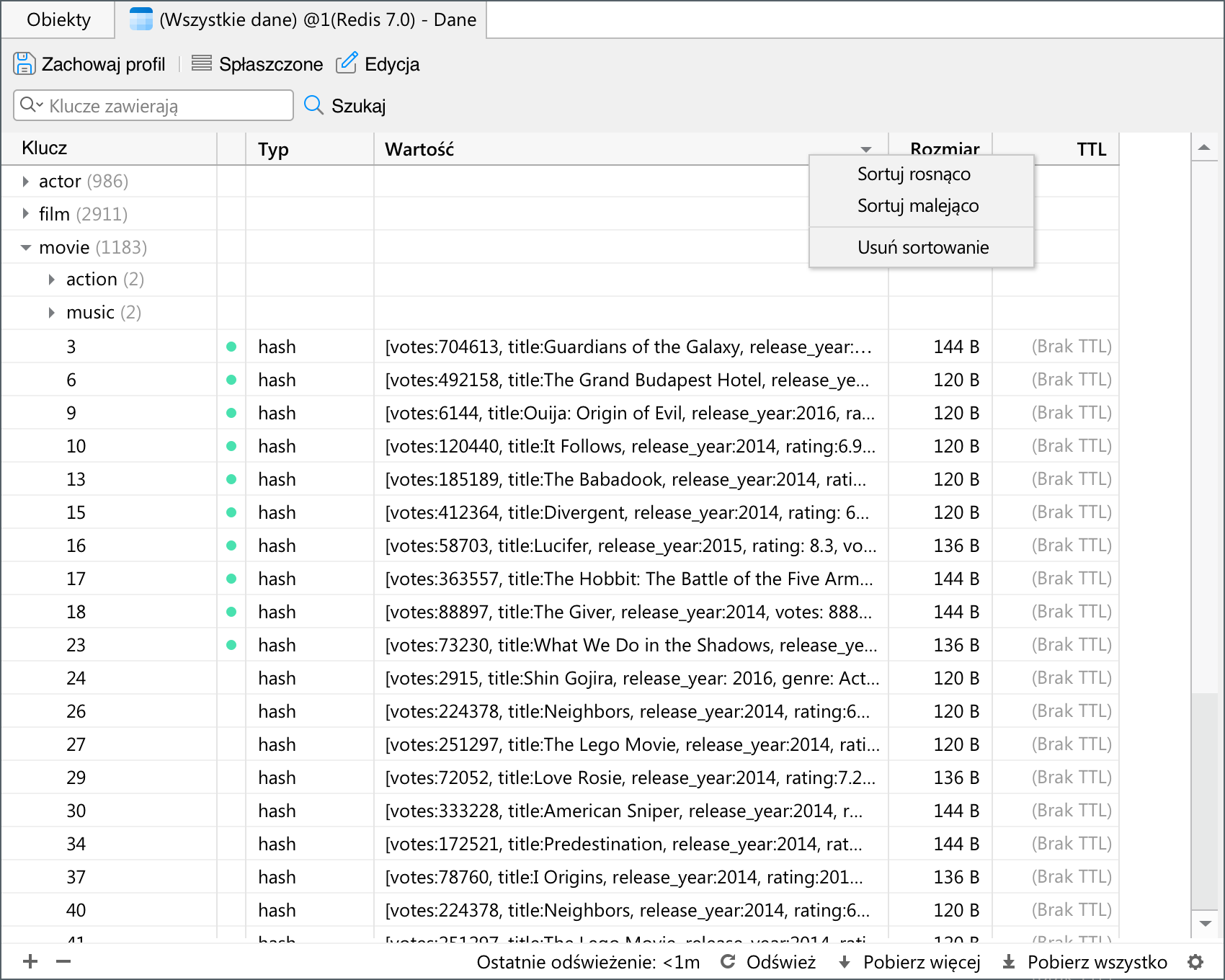Screen dimensions: 1225x980
Task: Click Odśwież text in status bar
Action: pyautogui.click(x=781, y=962)
